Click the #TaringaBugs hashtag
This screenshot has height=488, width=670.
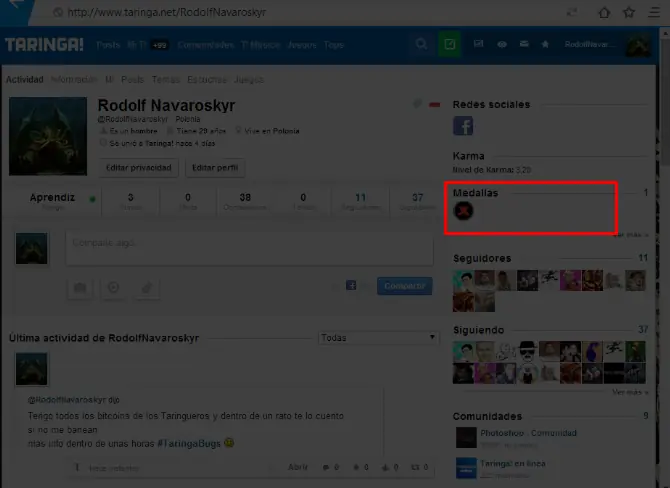(189, 444)
